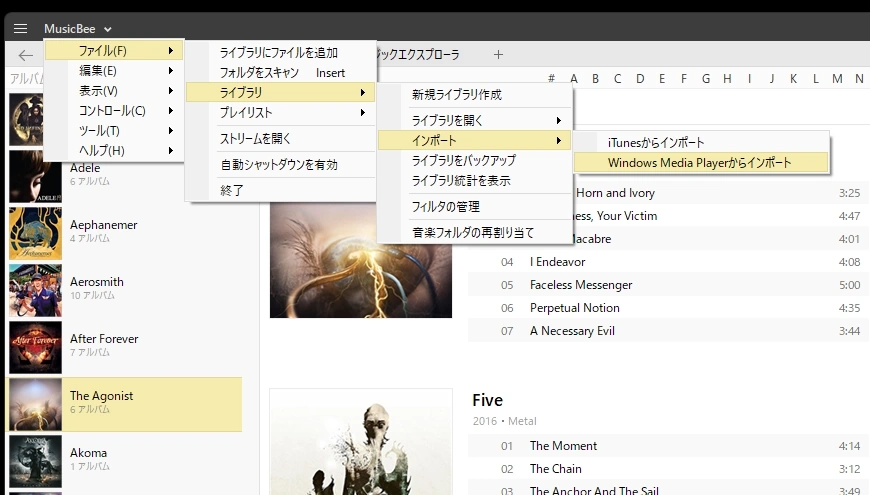This screenshot has width=870, height=495.
Task: Open new tab with plus icon
Action: (x=498, y=54)
